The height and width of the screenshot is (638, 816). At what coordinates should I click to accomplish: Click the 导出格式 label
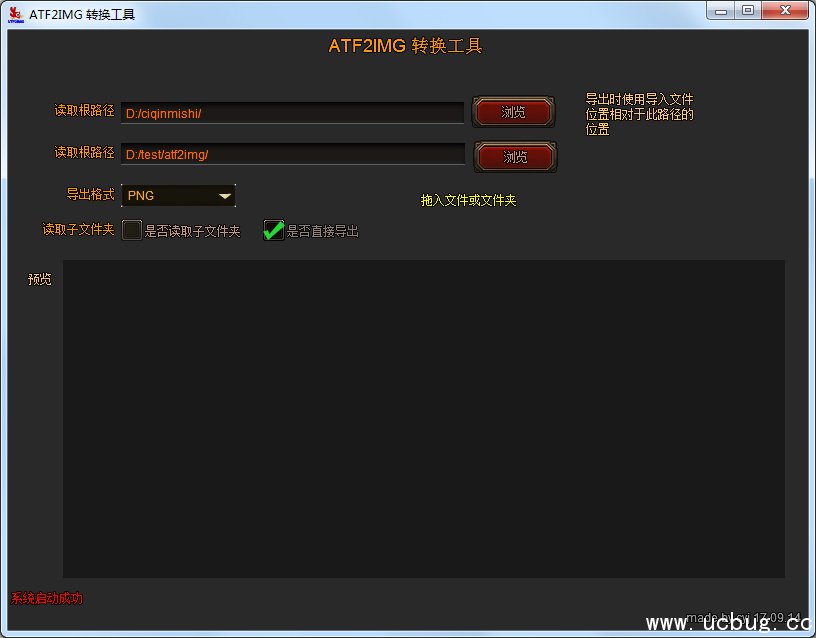[x=90, y=194]
